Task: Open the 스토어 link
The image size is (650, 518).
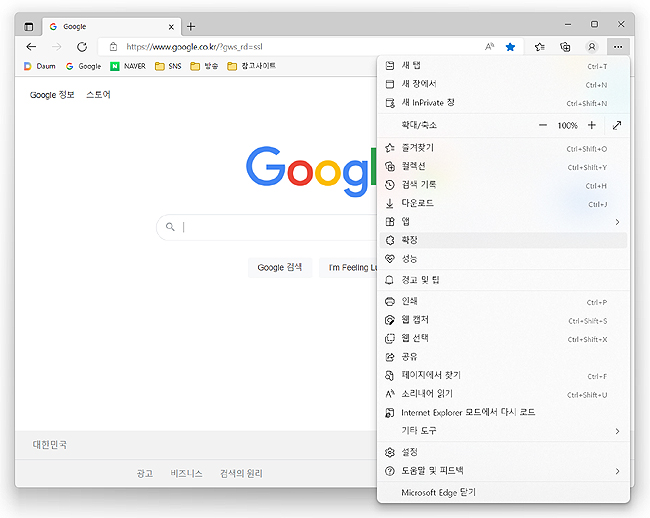Action: click(98, 95)
